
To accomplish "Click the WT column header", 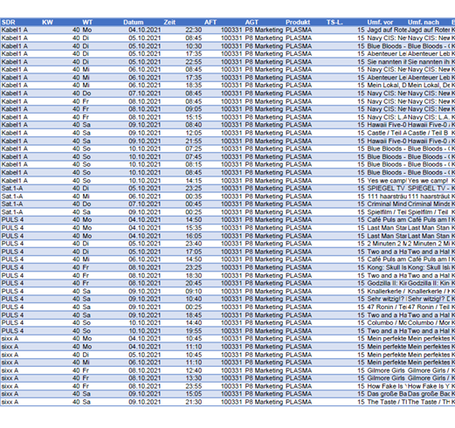I will 87,22.
